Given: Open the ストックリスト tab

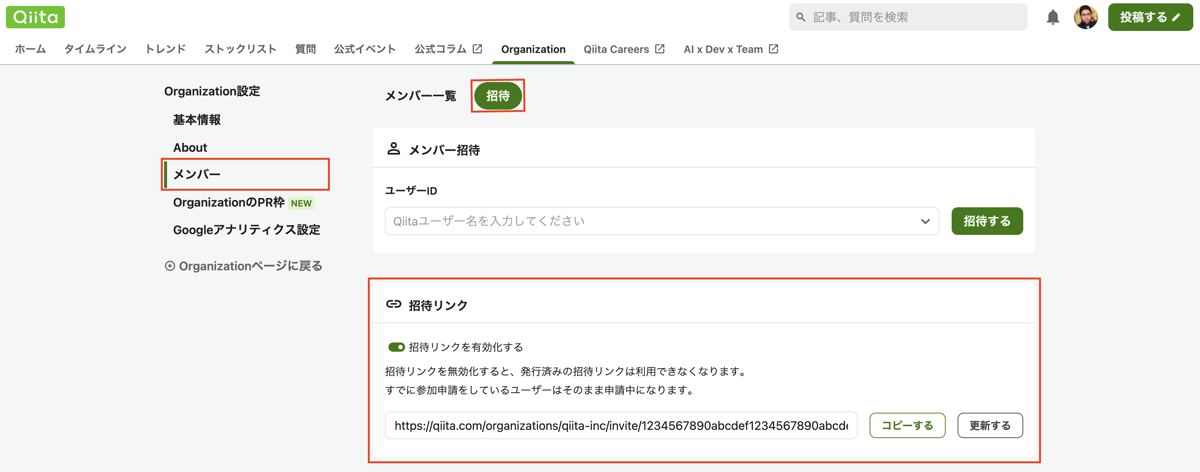Looking at the screenshot, I should 240,49.
